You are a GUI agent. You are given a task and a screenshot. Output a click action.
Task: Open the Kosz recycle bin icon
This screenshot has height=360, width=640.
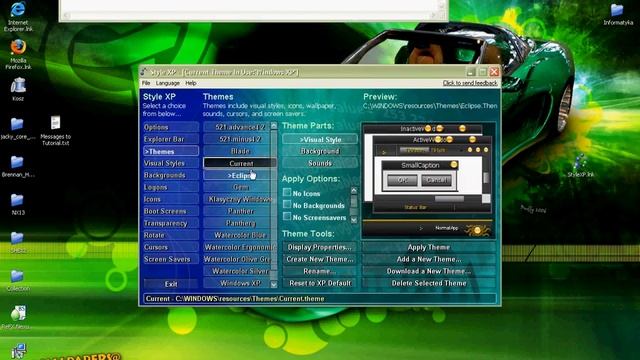(18, 89)
